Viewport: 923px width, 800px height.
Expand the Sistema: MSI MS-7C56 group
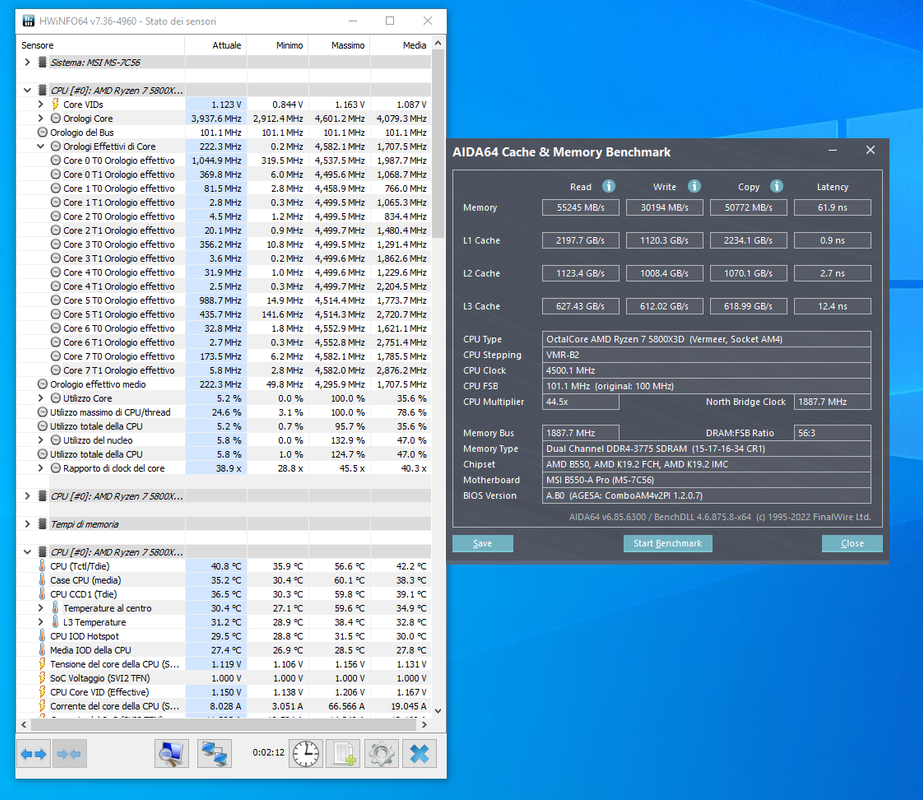coord(27,62)
